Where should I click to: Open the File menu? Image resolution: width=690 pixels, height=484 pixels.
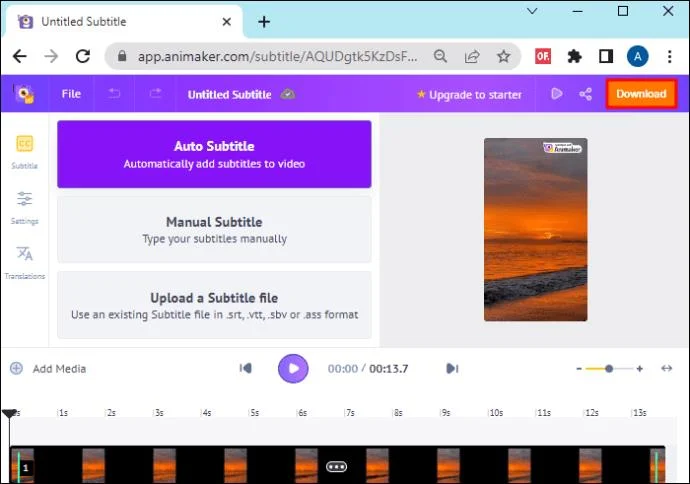tap(71, 94)
